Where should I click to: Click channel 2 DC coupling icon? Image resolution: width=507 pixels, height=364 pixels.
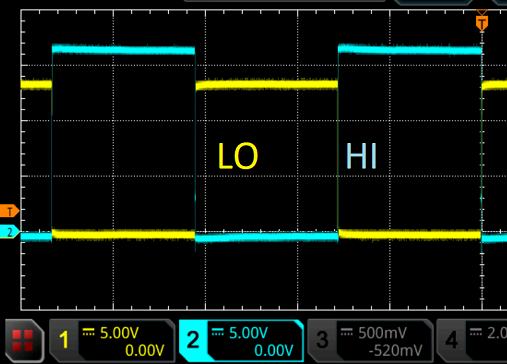point(218,332)
